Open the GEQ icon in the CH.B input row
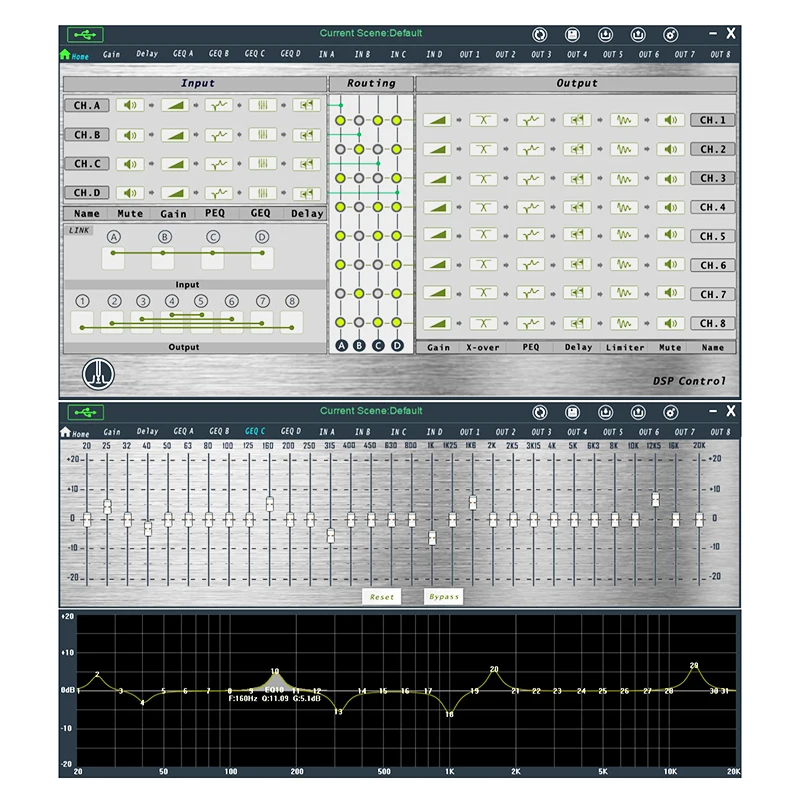The width and height of the screenshot is (800, 800). tap(262, 135)
